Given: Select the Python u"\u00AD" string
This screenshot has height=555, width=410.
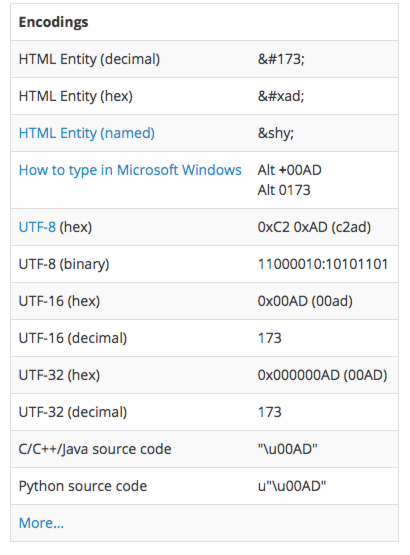Looking at the screenshot, I should pos(292,486).
